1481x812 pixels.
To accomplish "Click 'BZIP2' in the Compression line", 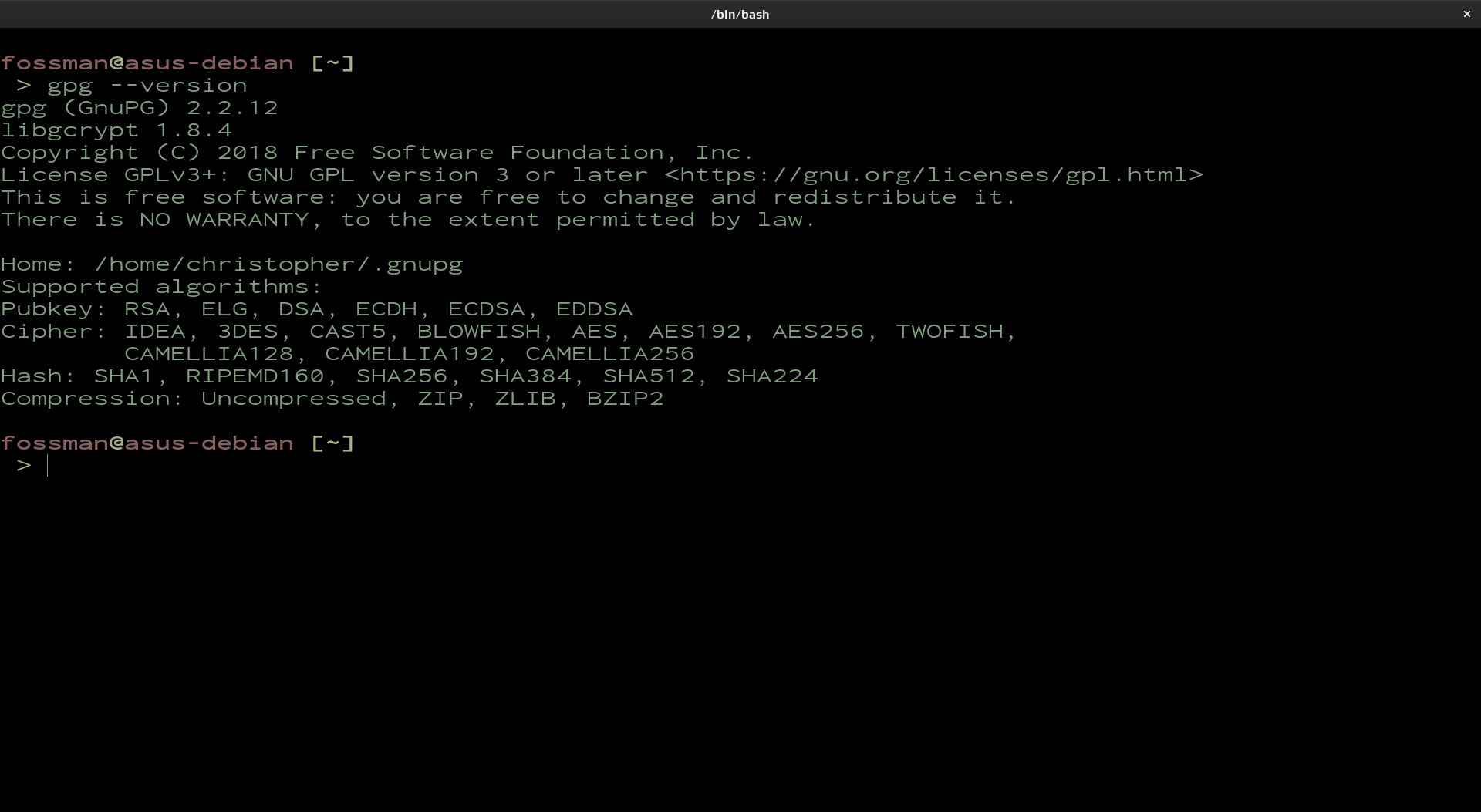I will pos(625,399).
